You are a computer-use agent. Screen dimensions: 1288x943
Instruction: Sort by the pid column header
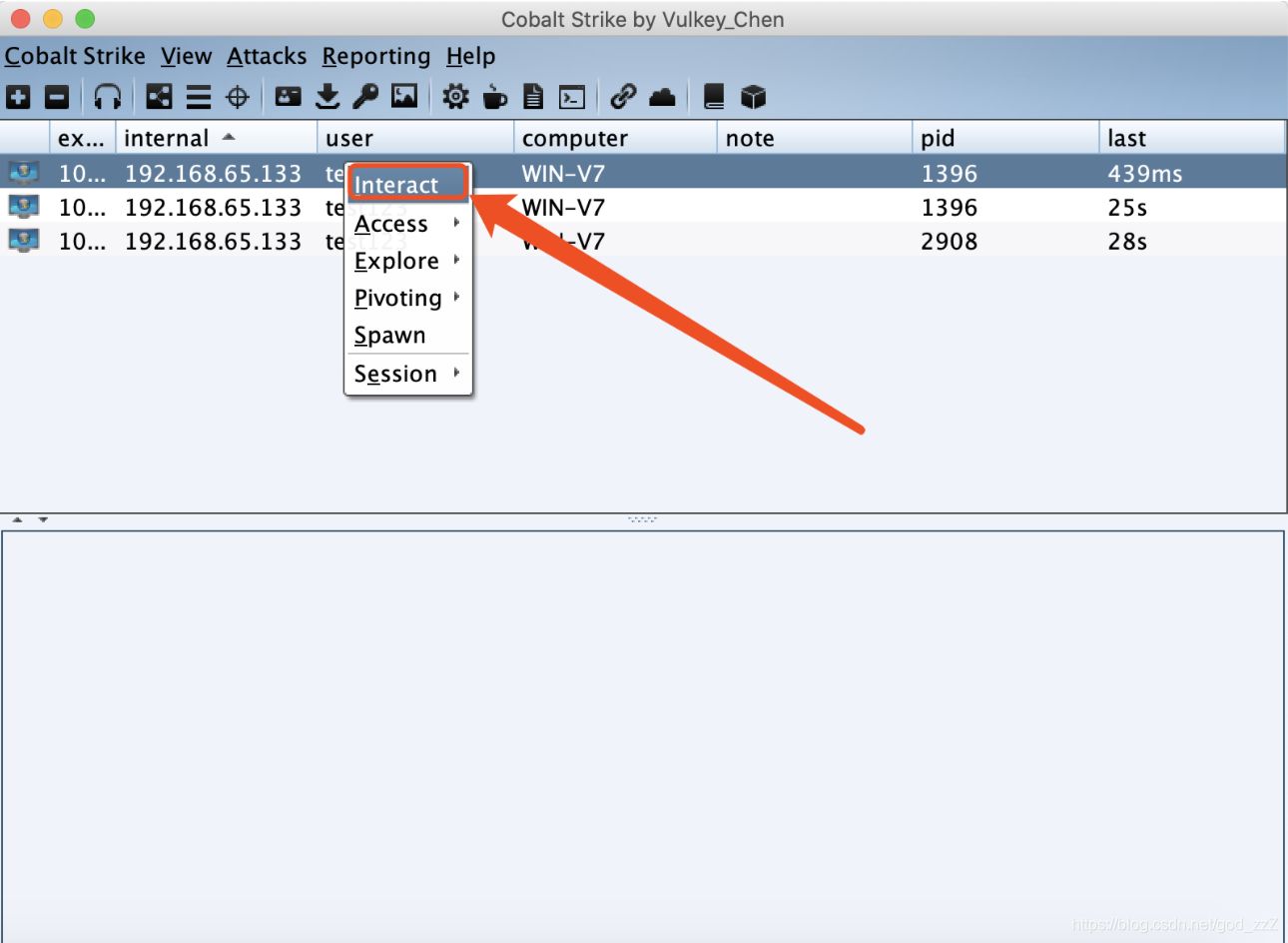(x=1005, y=138)
